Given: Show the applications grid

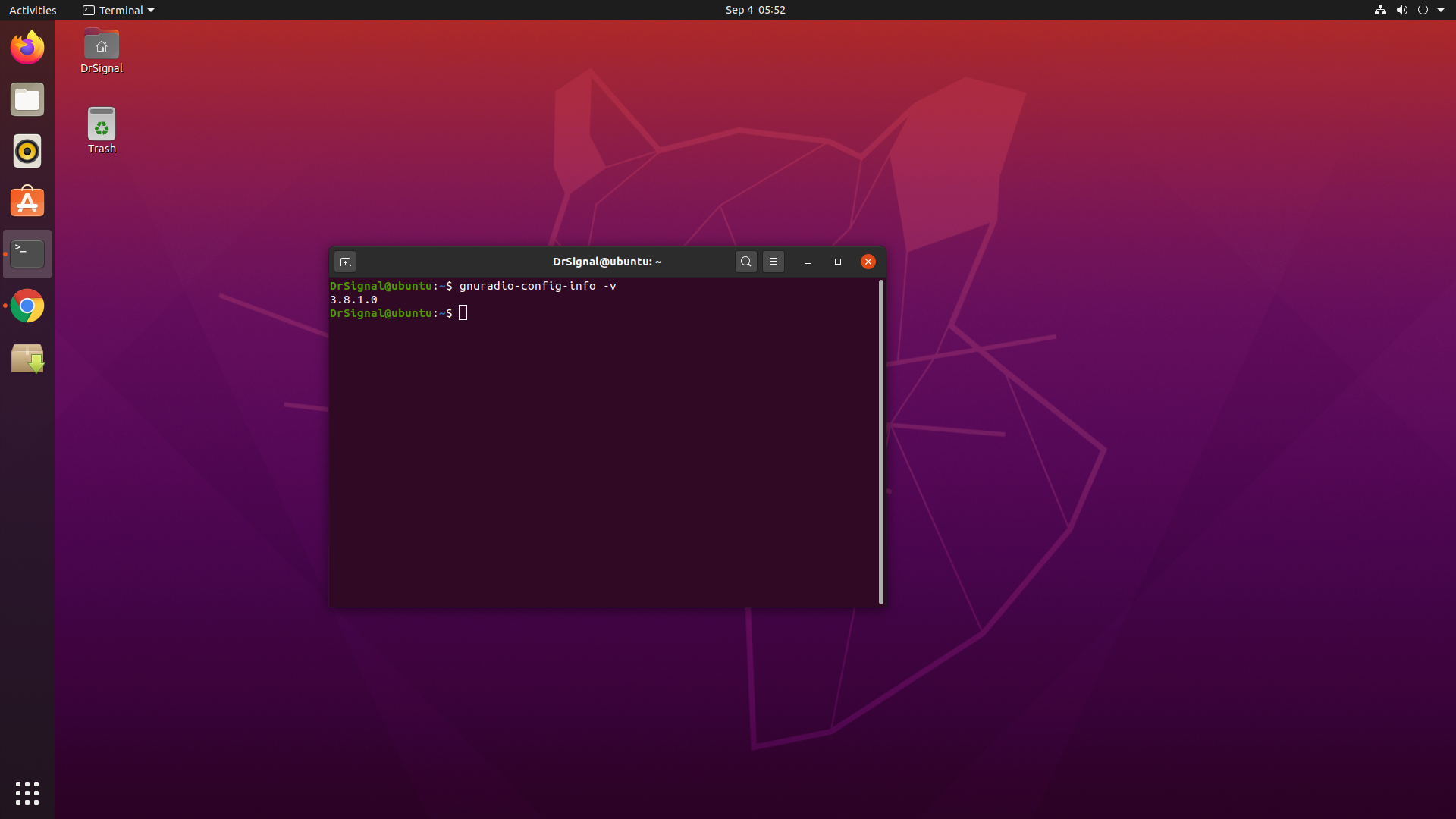Looking at the screenshot, I should point(27,793).
